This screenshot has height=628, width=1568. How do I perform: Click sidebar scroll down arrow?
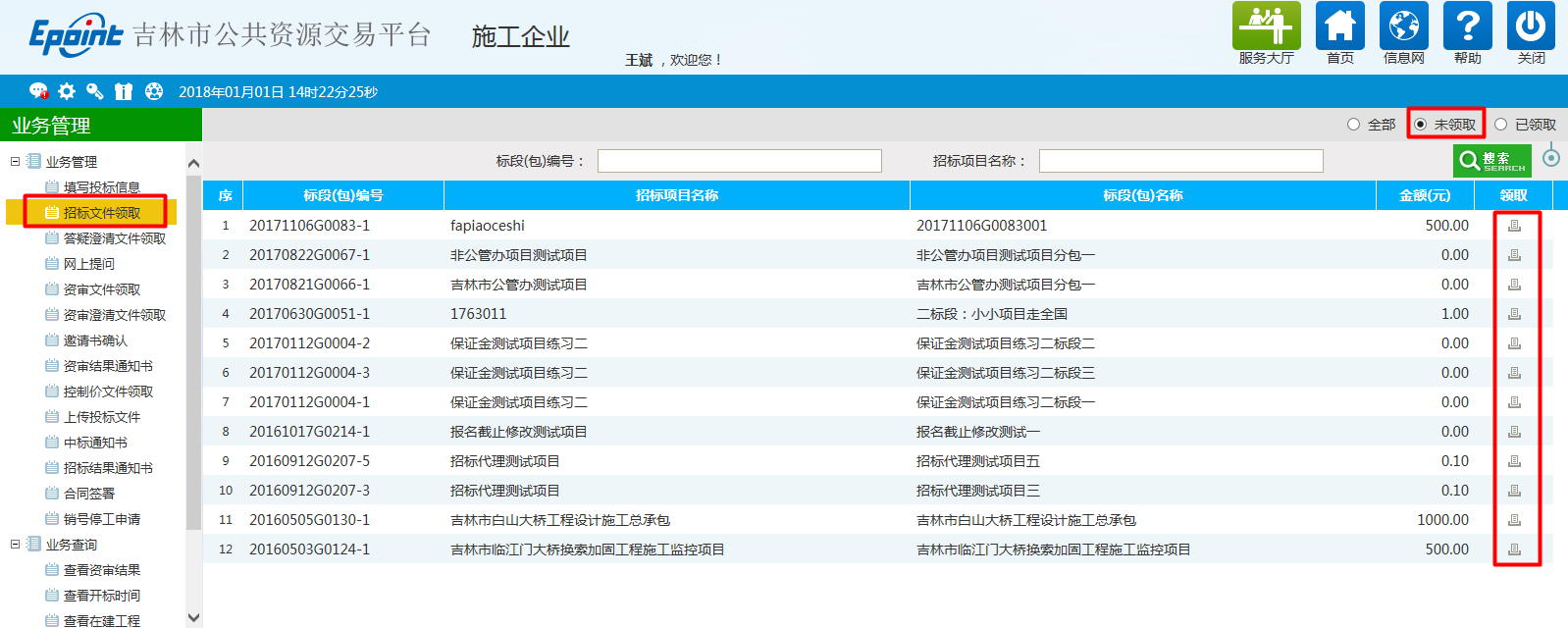[x=193, y=617]
